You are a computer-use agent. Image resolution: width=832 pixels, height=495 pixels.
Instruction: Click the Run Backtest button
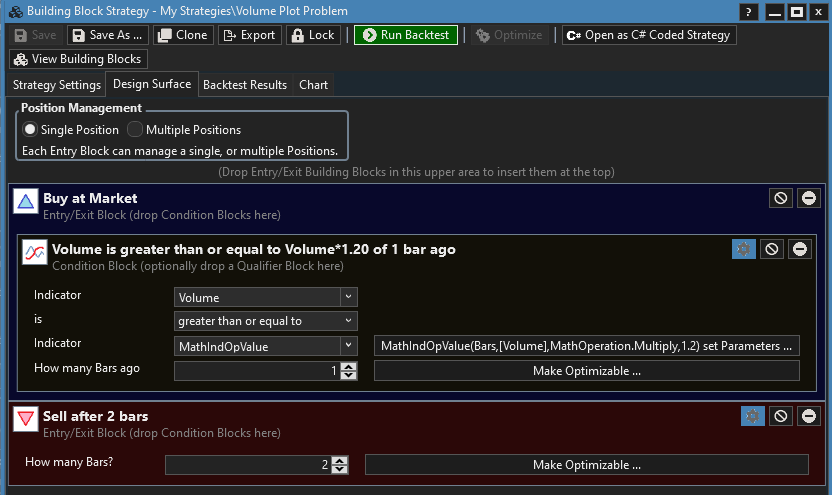(406, 35)
